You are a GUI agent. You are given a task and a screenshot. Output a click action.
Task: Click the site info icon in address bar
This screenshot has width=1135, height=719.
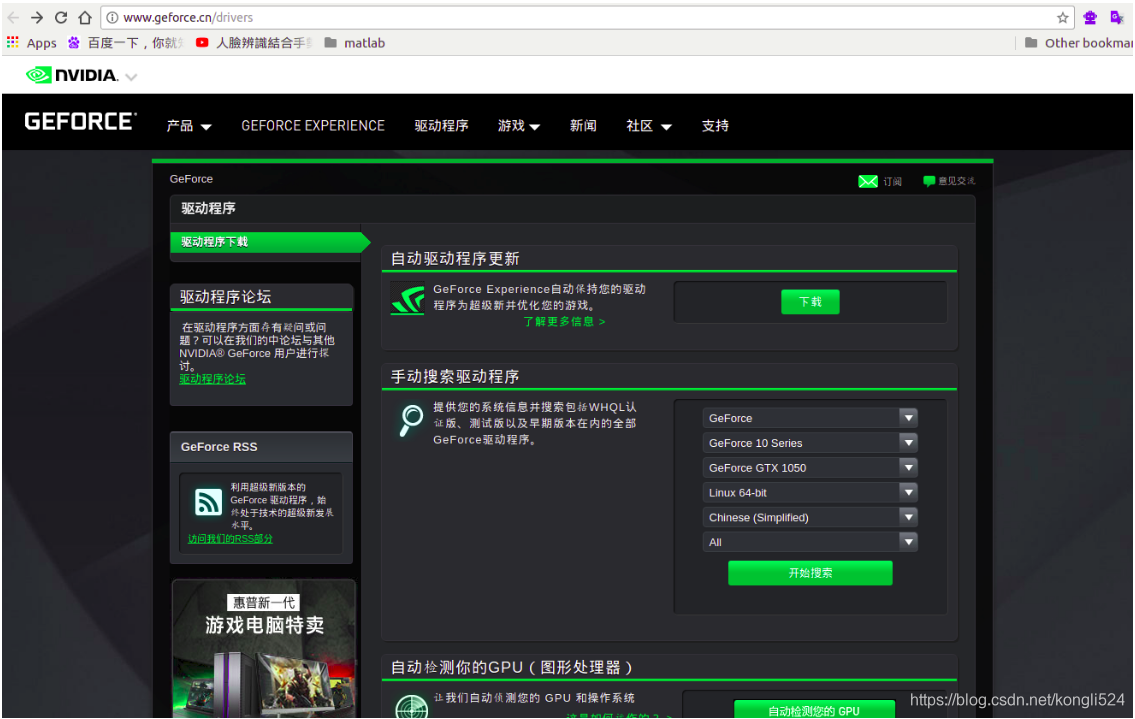click(x=111, y=17)
